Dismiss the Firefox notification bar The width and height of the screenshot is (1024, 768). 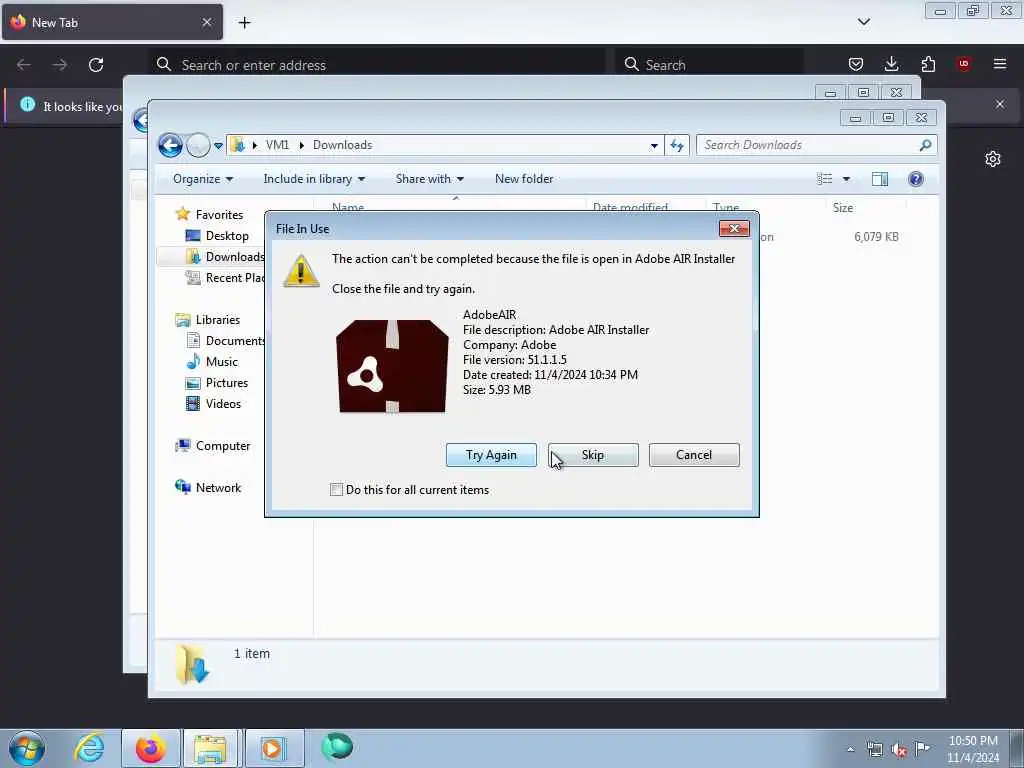(1000, 104)
